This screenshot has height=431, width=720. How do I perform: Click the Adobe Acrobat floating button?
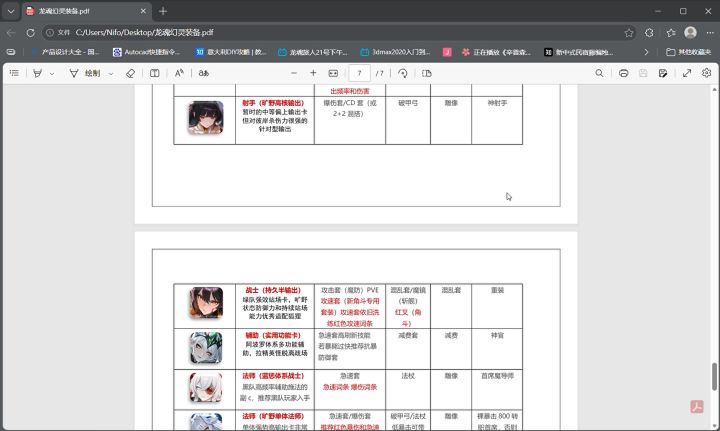[x=697, y=406]
